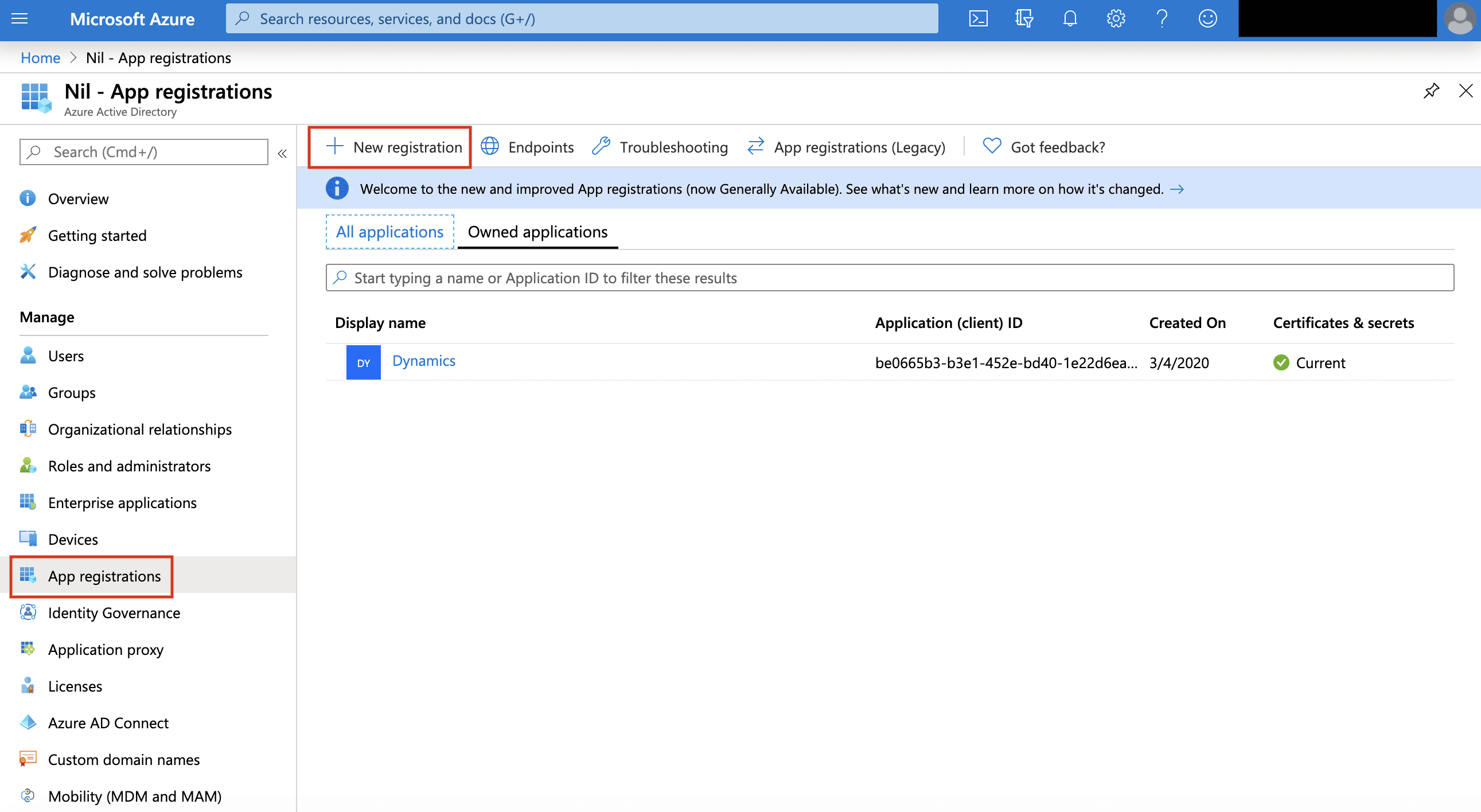Open the Cloud Shell terminal
Screen dimensions: 1481x812
pos(979,18)
